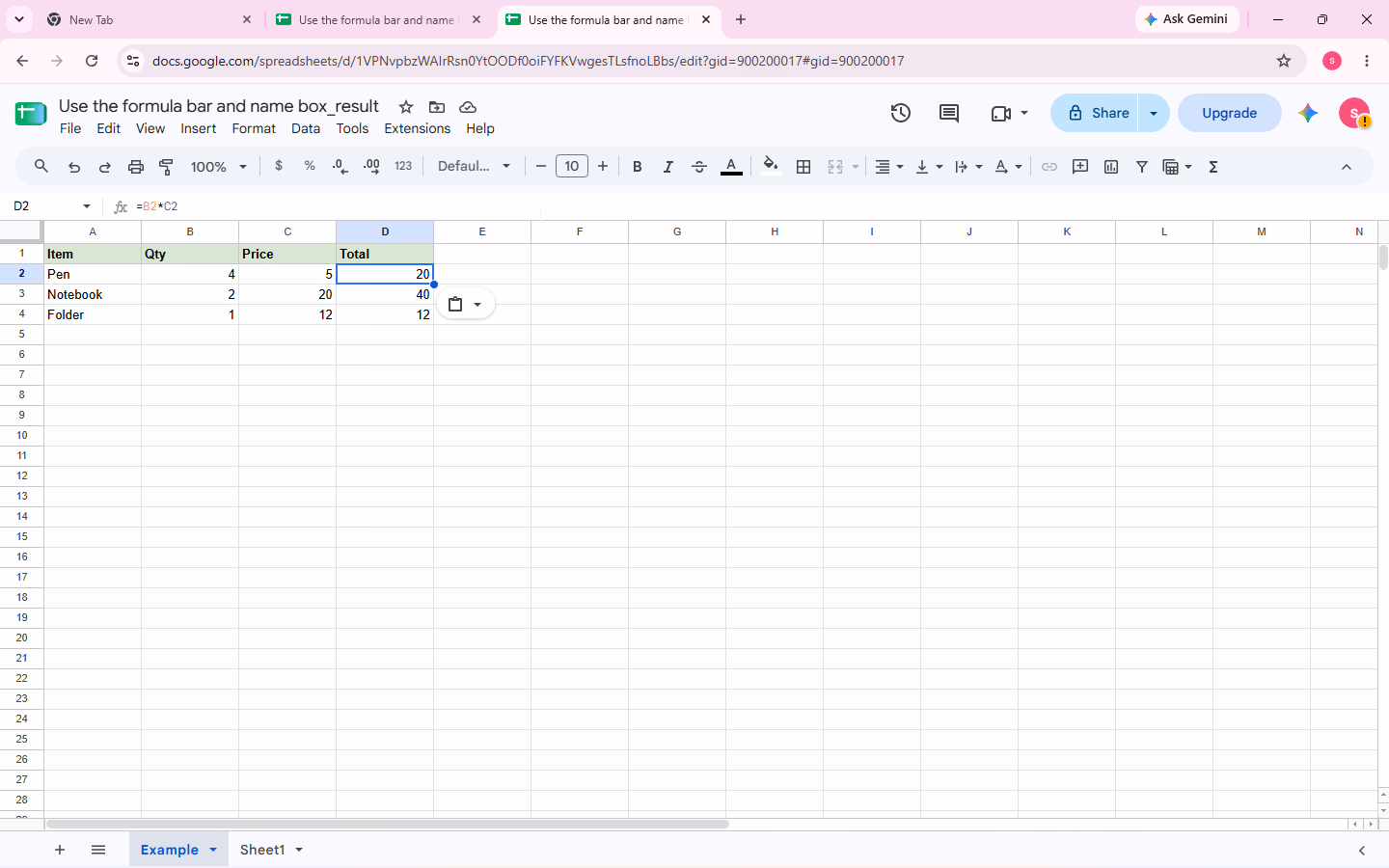Image resolution: width=1389 pixels, height=868 pixels.
Task: Click the insert chart icon
Action: click(1111, 167)
